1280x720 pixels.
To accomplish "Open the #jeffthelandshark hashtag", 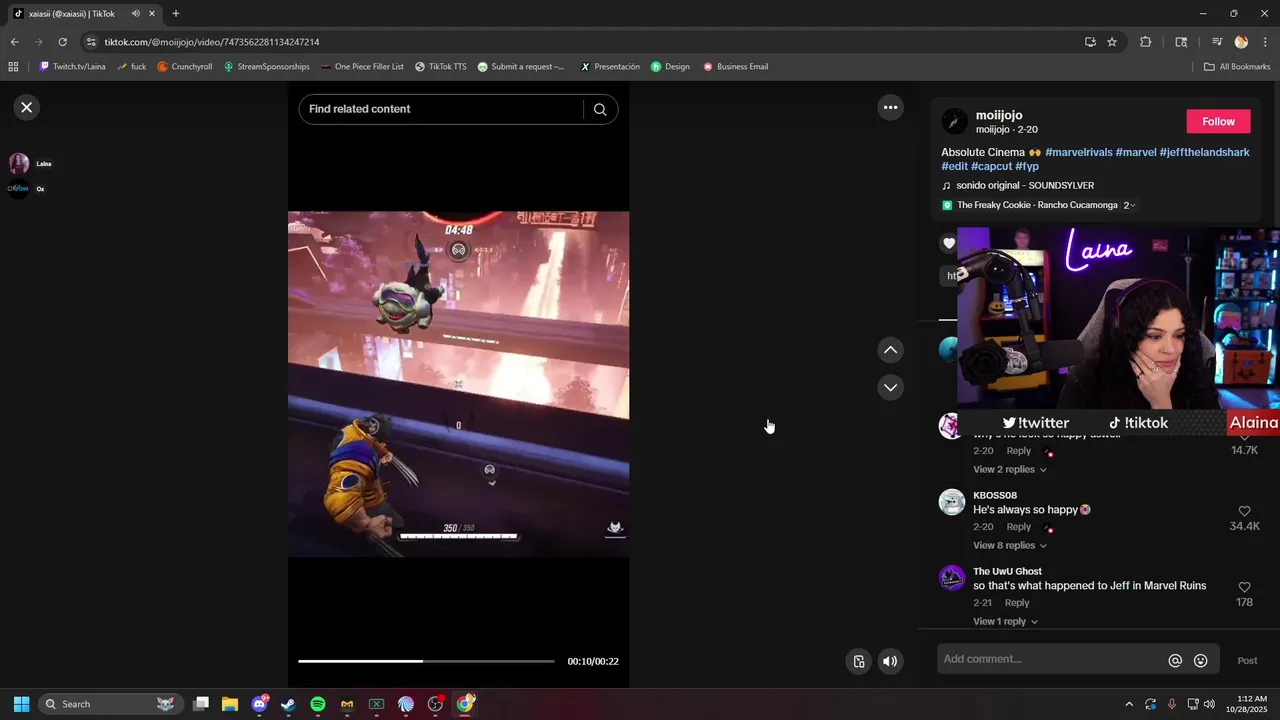I will tap(1204, 152).
